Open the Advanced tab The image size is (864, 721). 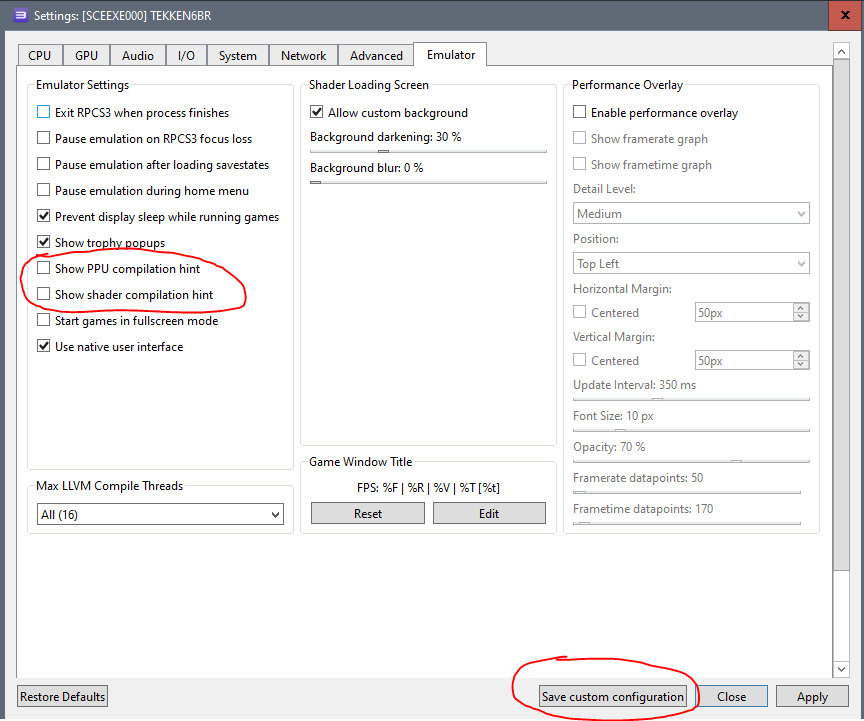376,56
